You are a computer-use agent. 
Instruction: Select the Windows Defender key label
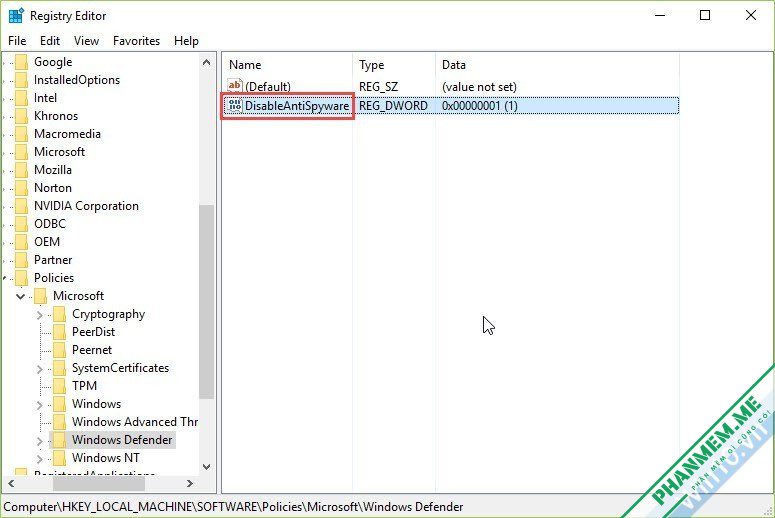122,440
